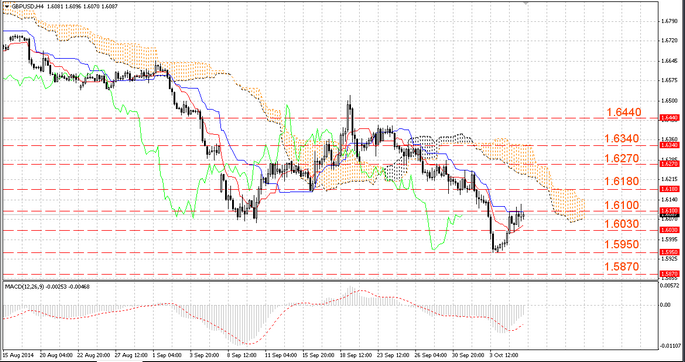This screenshot has width=685, height=362.
Task: Select the 1.6100 level text label
Action: 622,205
